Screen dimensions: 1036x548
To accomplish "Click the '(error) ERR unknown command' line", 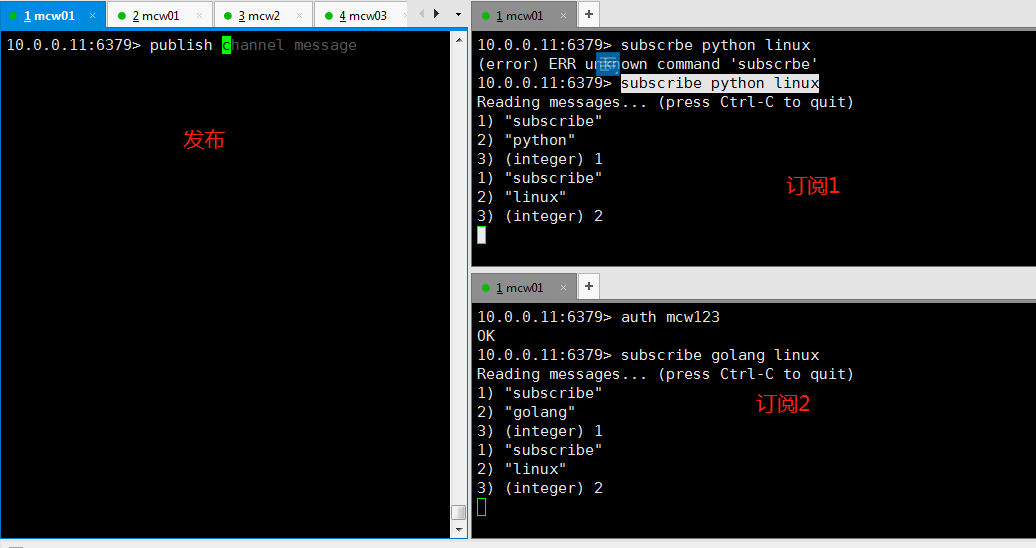I will tap(648, 64).
